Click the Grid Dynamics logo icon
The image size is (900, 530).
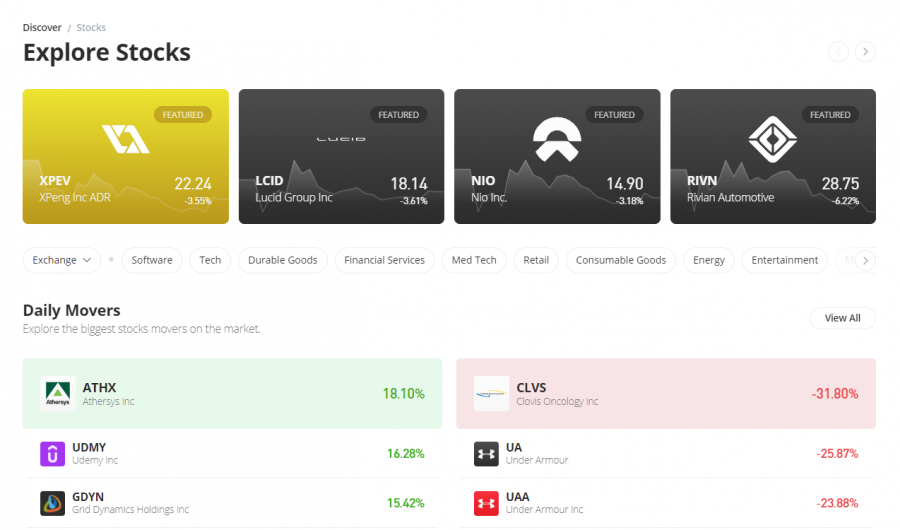tap(52, 503)
